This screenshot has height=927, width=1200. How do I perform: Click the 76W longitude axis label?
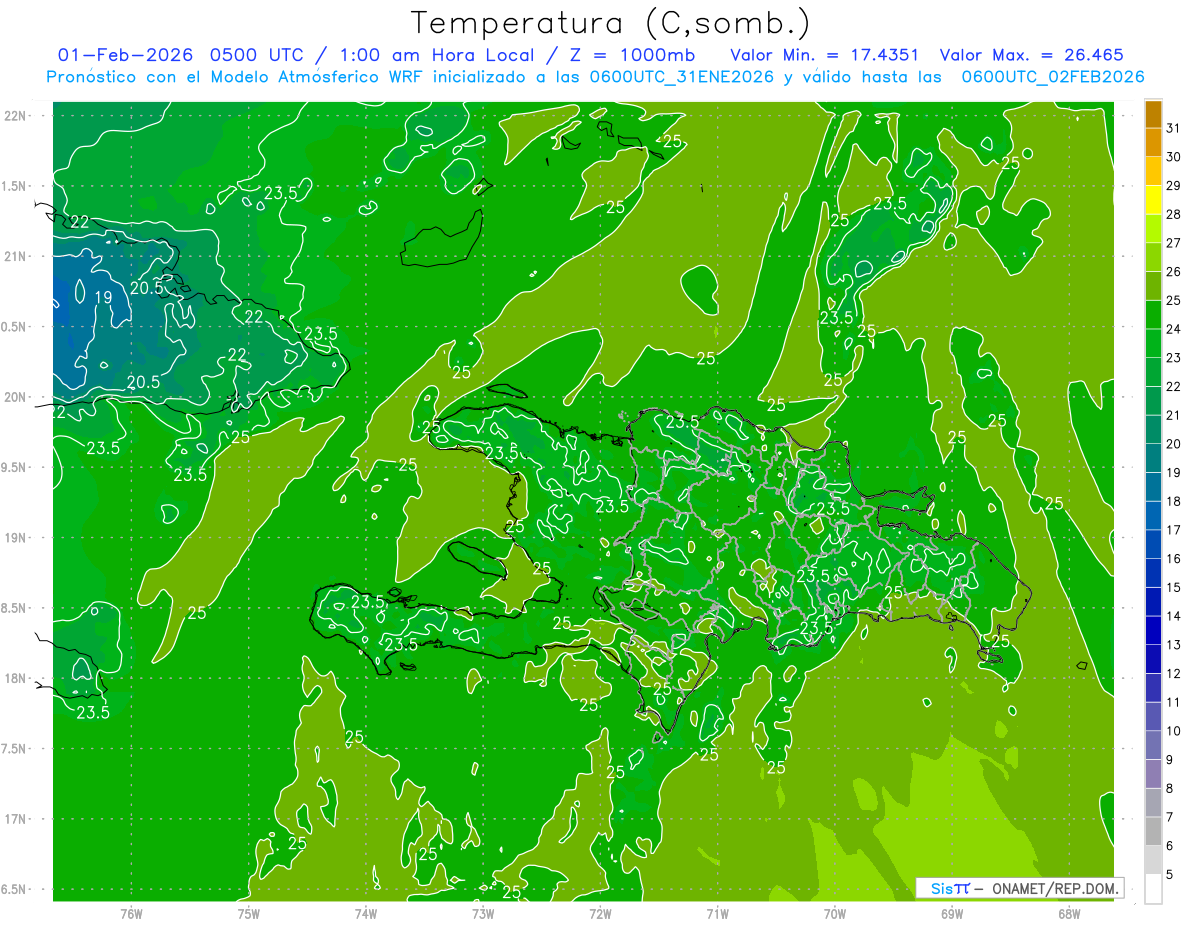pos(131,914)
